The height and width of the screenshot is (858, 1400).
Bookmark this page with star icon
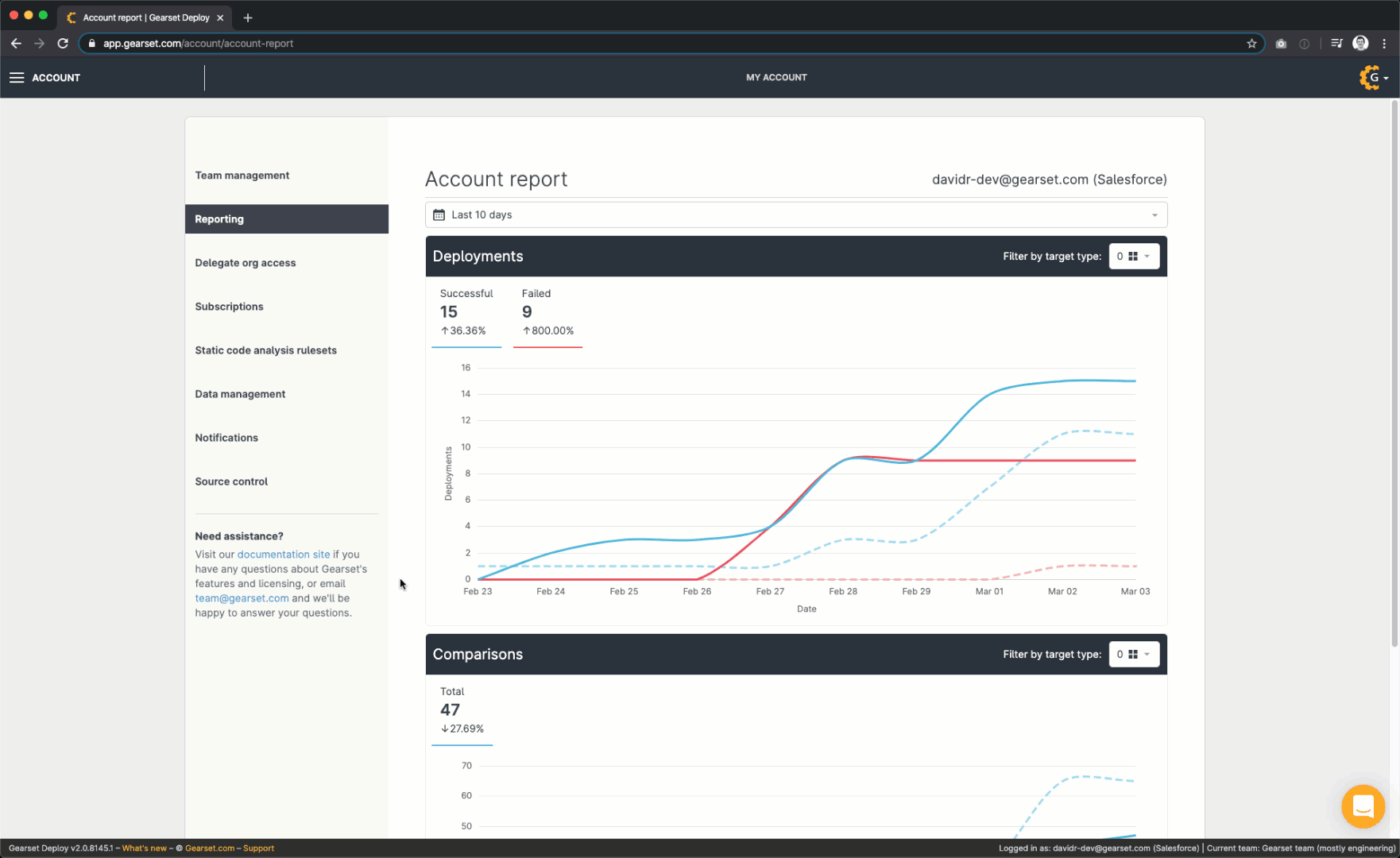point(1251,44)
